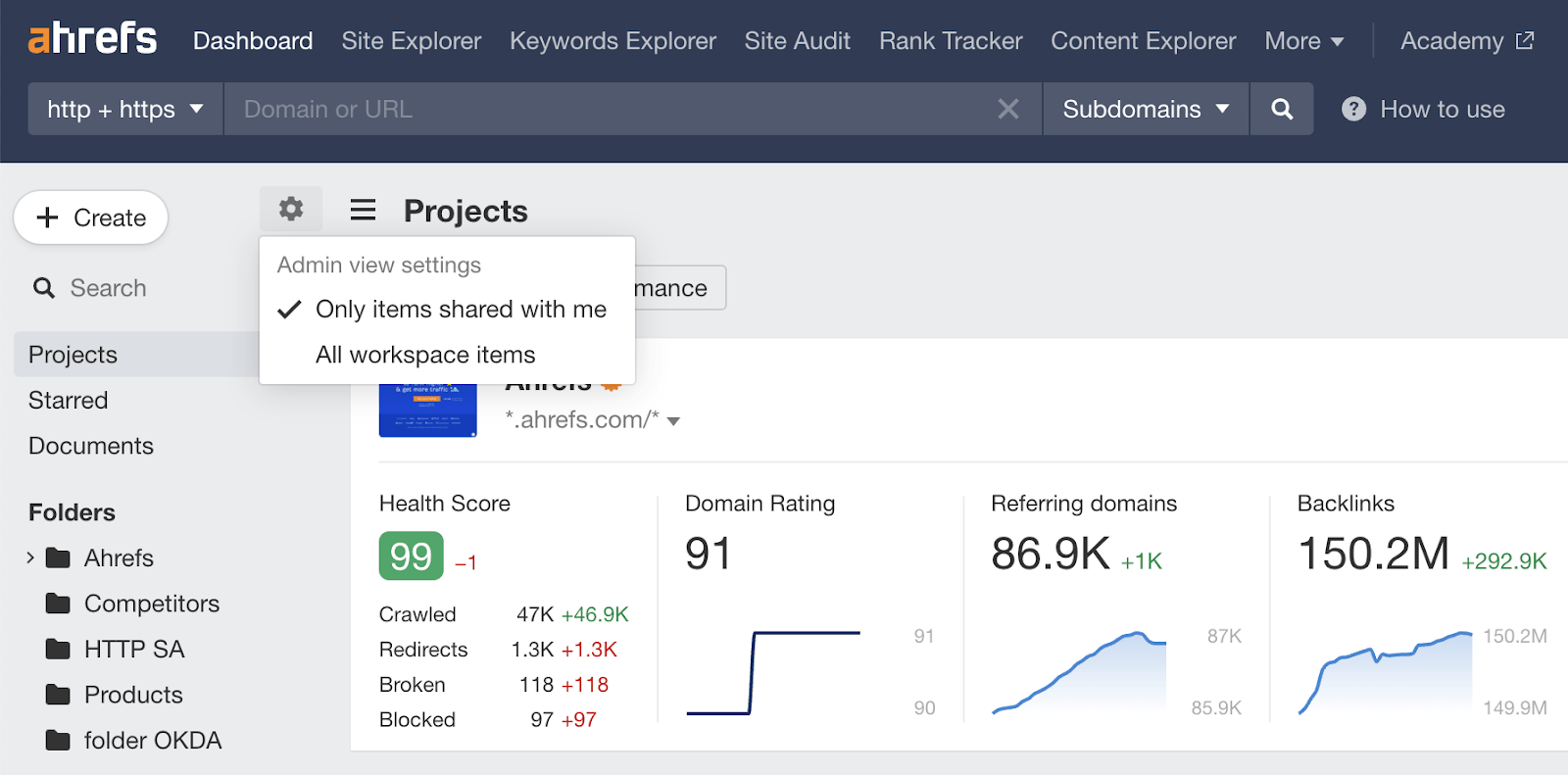Image resolution: width=1568 pixels, height=775 pixels.
Task: Click the Health Score 99 badge
Action: click(412, 557)
